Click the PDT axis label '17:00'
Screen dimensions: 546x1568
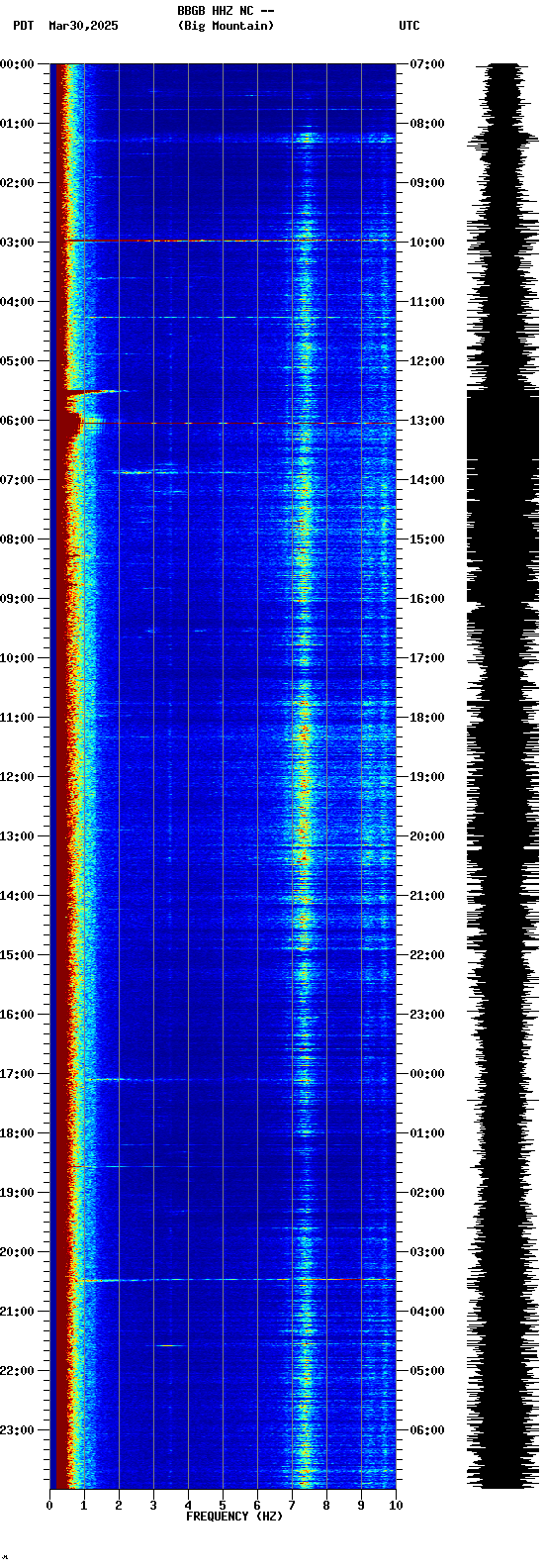click(x=17, y=1074)
